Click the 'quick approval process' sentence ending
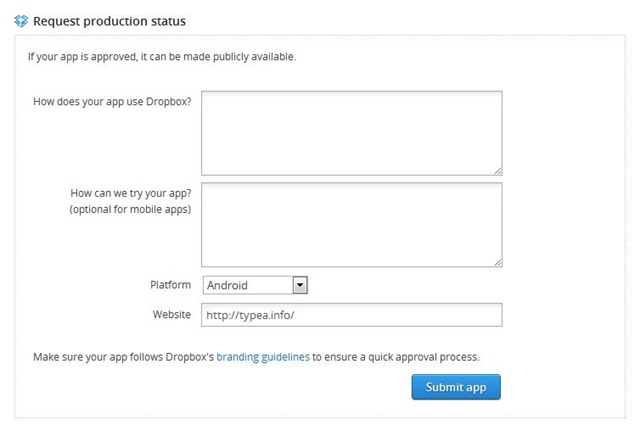This screenshot has height=431, width=640. 420,356
